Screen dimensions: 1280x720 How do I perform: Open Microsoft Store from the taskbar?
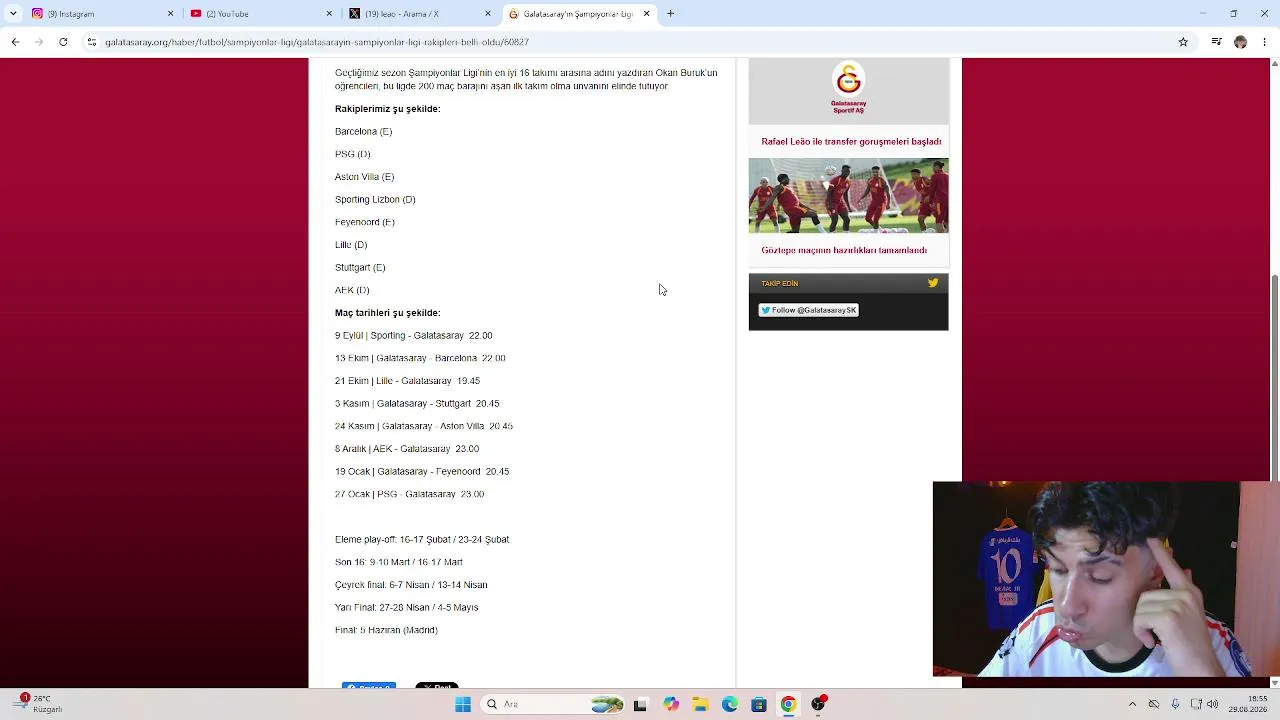click(759, 704)
